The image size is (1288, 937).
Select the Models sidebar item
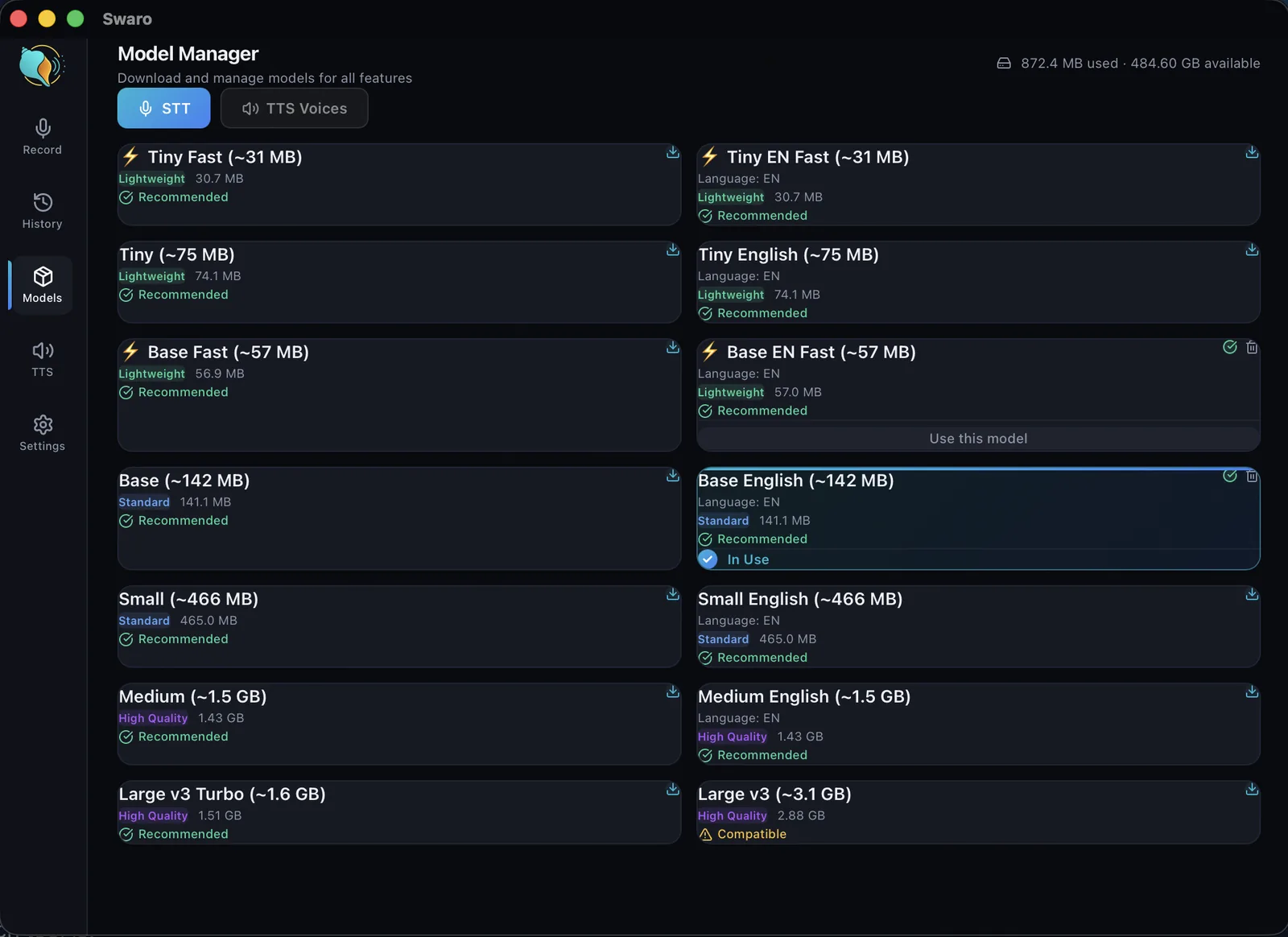[x=43, y=285]
